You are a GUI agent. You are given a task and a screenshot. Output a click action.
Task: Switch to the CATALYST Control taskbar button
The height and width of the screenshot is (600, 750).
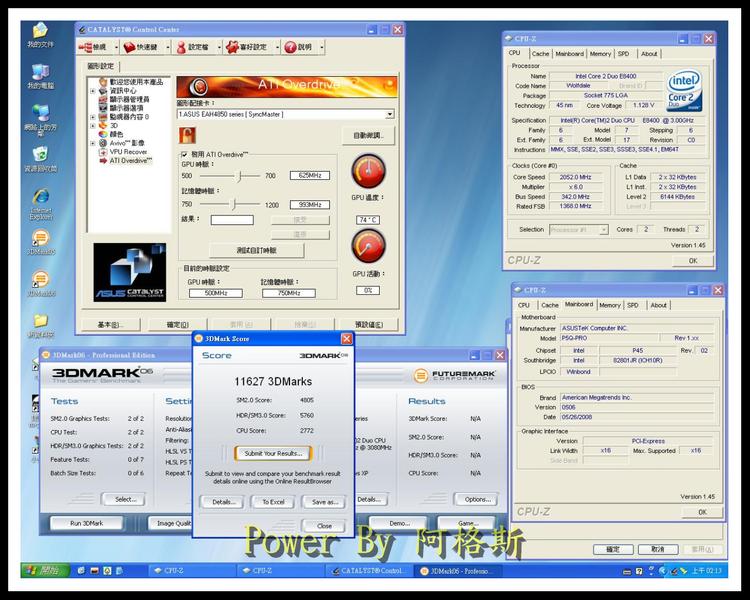click(x=369, y=570)
